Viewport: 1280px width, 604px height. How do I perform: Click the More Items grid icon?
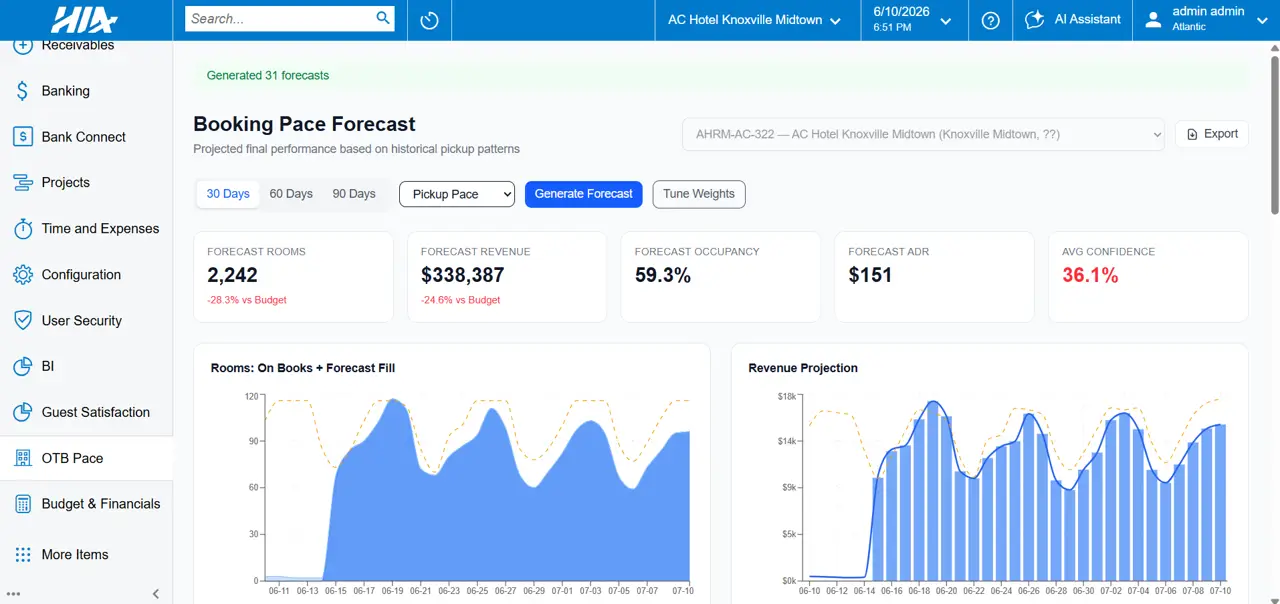pyautogui.click(x=23, y=555)
